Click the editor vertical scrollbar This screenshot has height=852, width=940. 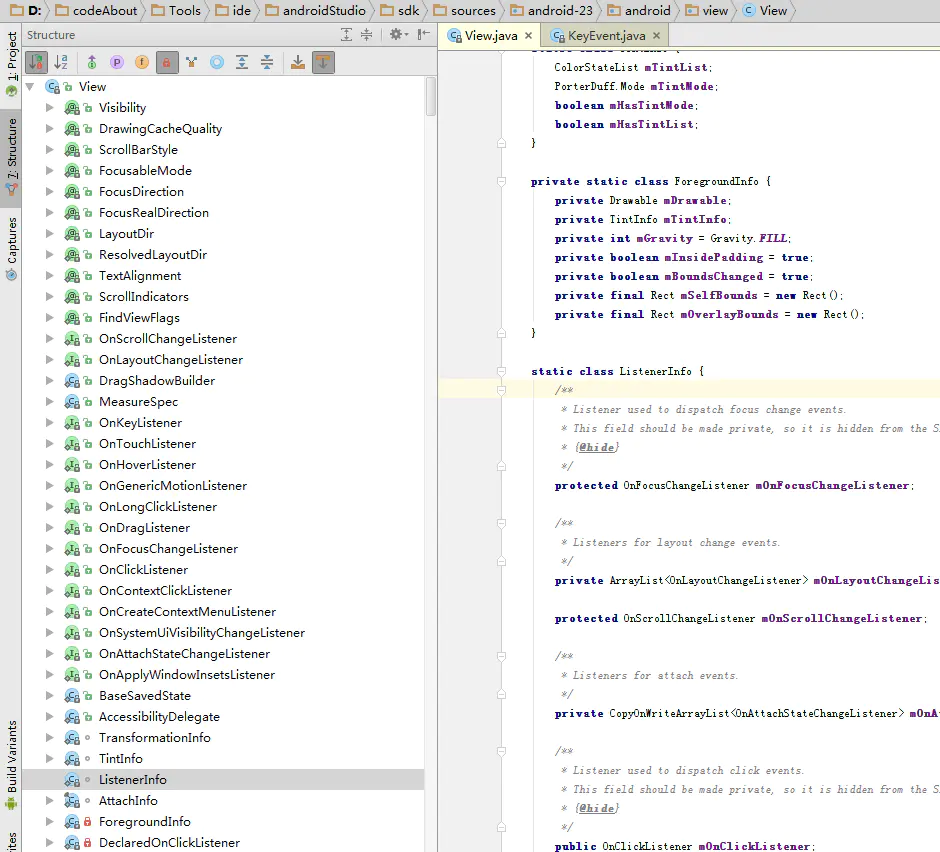(x=934, y=400)
